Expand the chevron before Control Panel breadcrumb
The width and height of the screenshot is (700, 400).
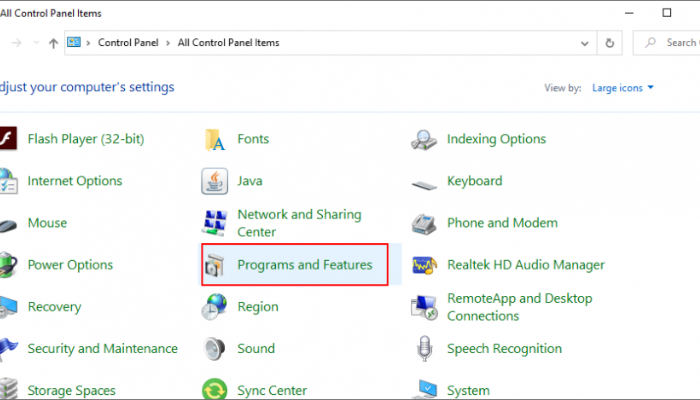(88, 43)
